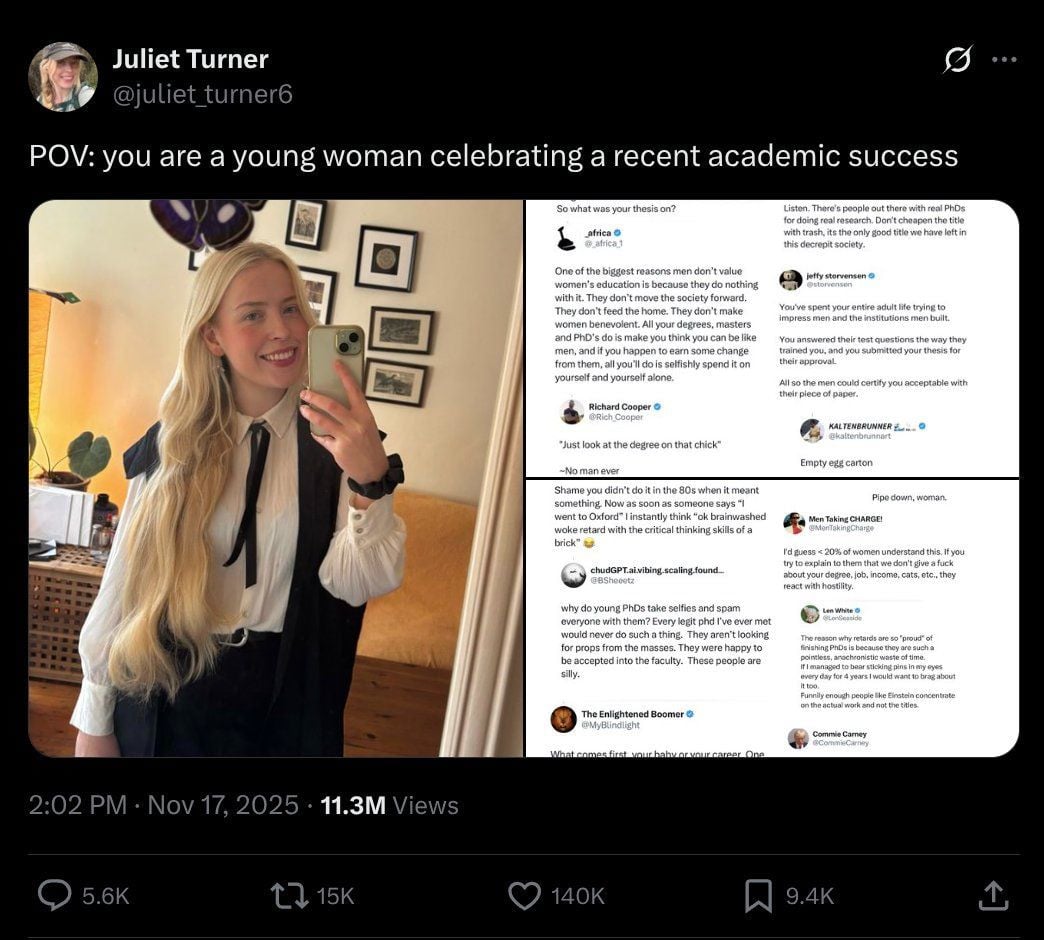The width and height of the screenshot is (1044, 940).
Task: Click the 2:02 PM Nov 17, 2025 timestamp
Action: (x=163, y=805)
